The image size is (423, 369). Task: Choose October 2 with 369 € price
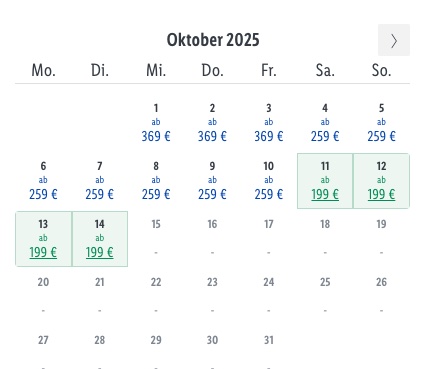point(212,122)
